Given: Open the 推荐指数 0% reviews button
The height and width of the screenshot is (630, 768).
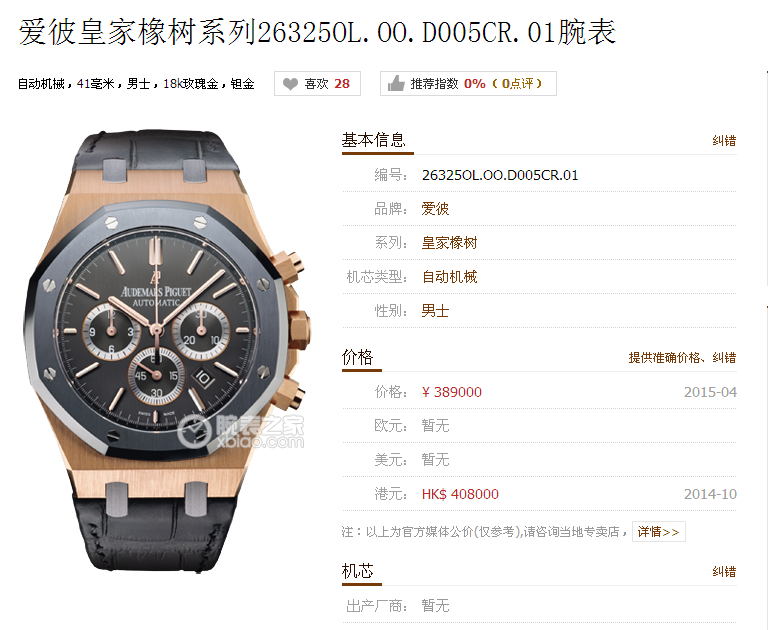Looking at the screenshot, I should point(468,84).
